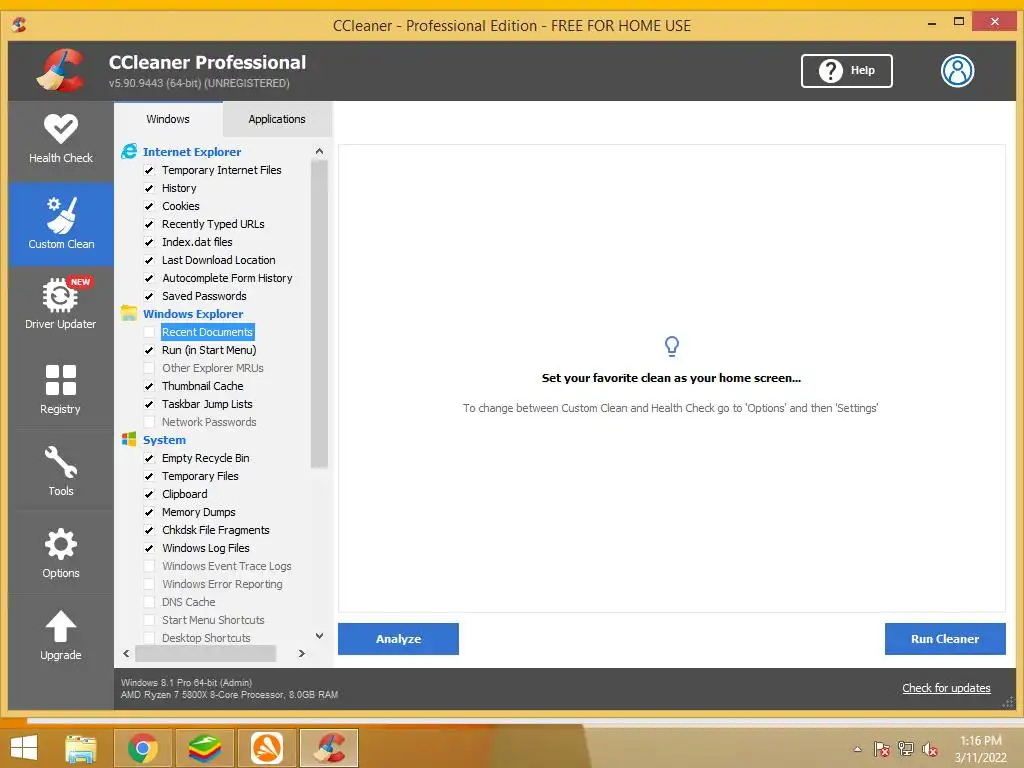
Task: Uncheck the Cookies checkbox
Action: (x=149, y=206)
